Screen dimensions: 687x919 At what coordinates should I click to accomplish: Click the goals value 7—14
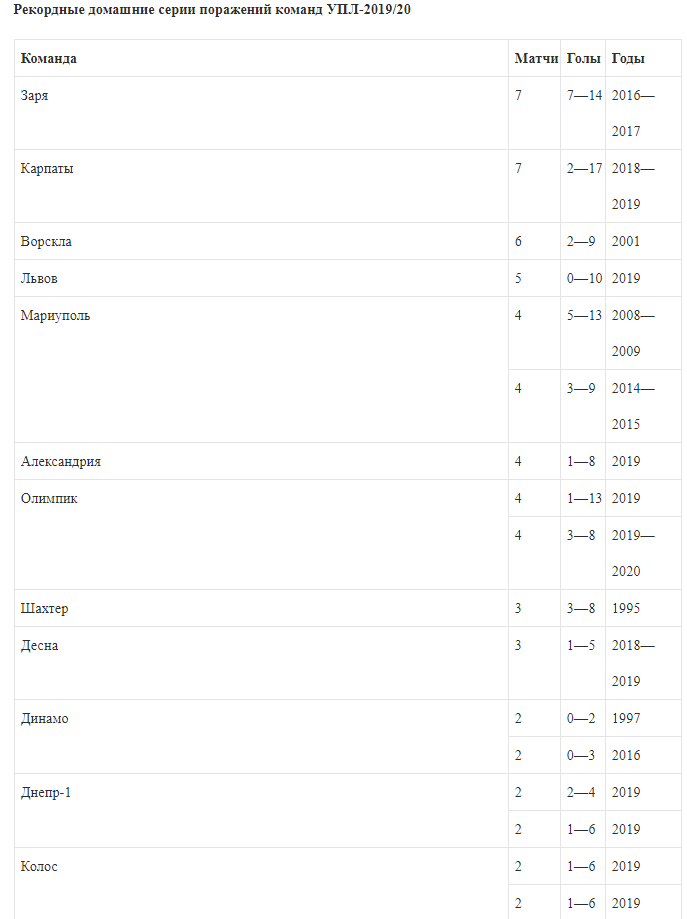click(x=584, y=96)
